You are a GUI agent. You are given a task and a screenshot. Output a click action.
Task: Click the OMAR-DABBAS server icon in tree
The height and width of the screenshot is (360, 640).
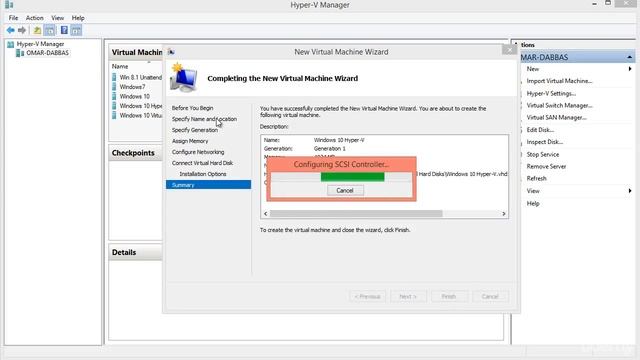click(20, 53)
